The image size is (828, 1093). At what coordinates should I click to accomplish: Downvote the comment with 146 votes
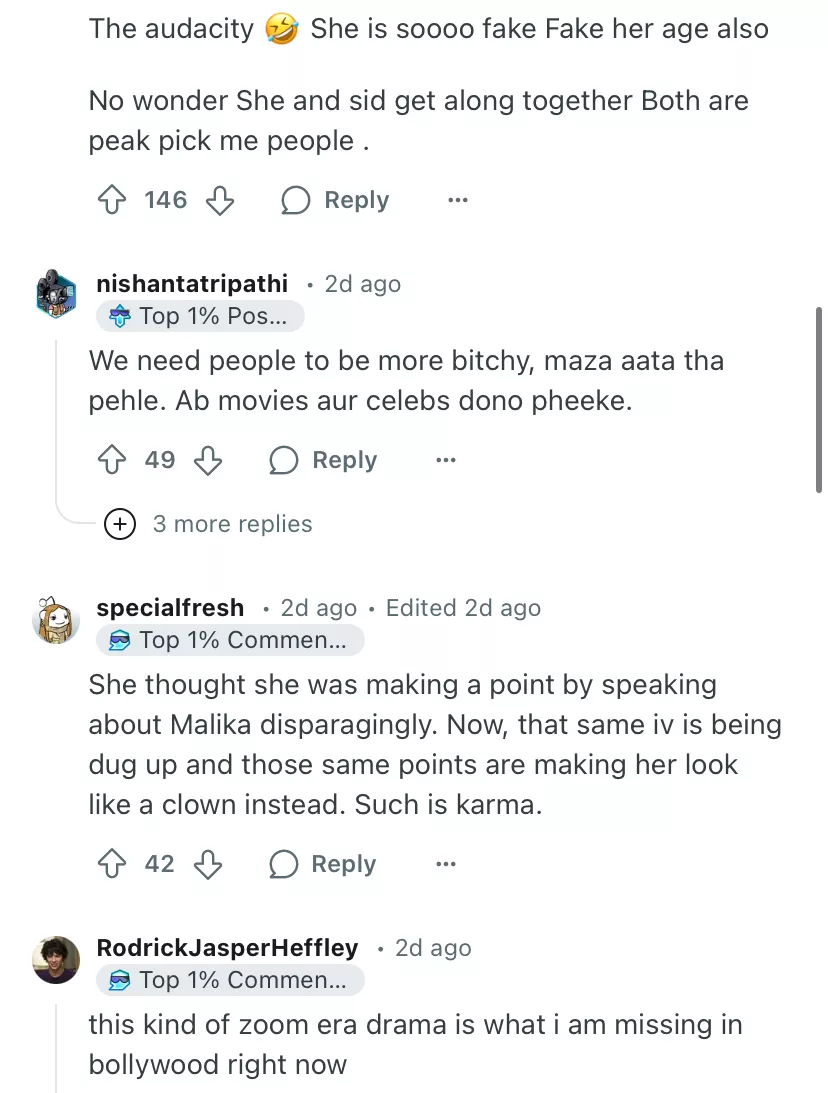[219, 201]
